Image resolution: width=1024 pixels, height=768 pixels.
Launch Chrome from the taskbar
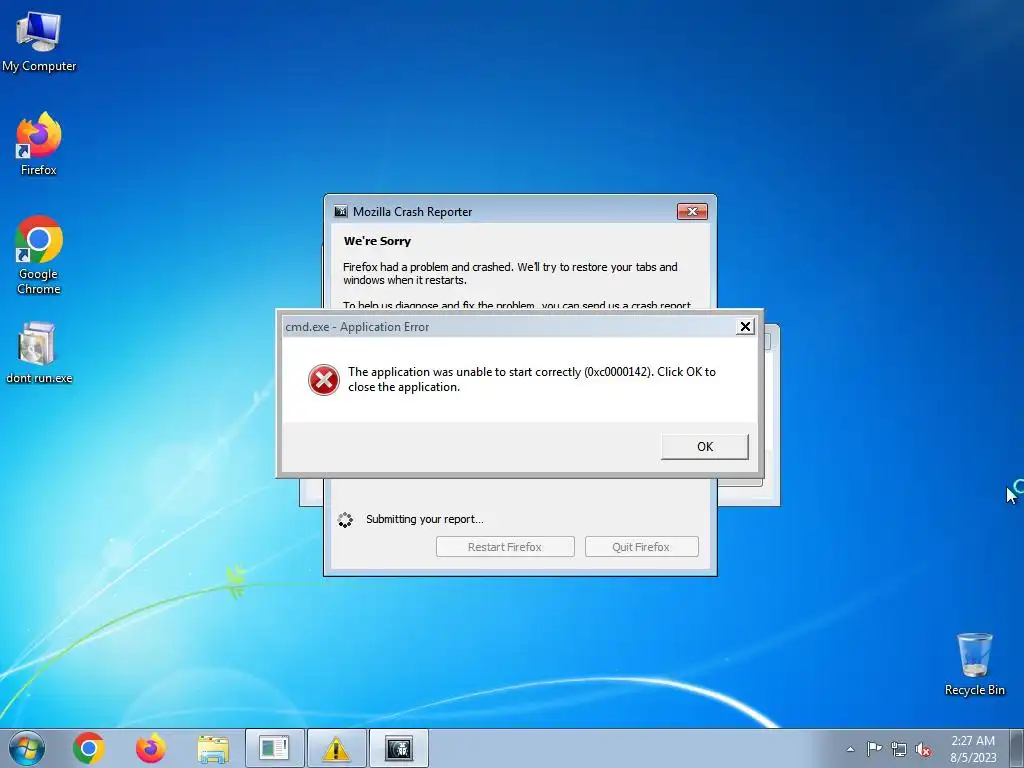click(88, 748)
